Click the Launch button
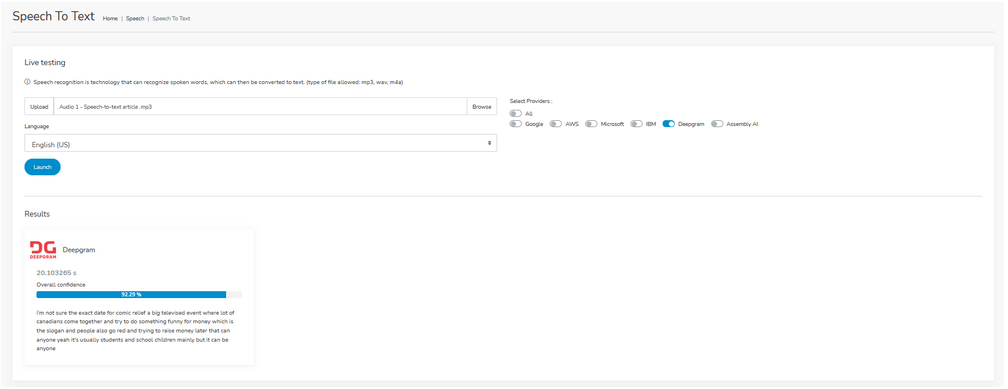This screenshot has height=389, width=1008. pyautogui.click(x=42, y=167)
